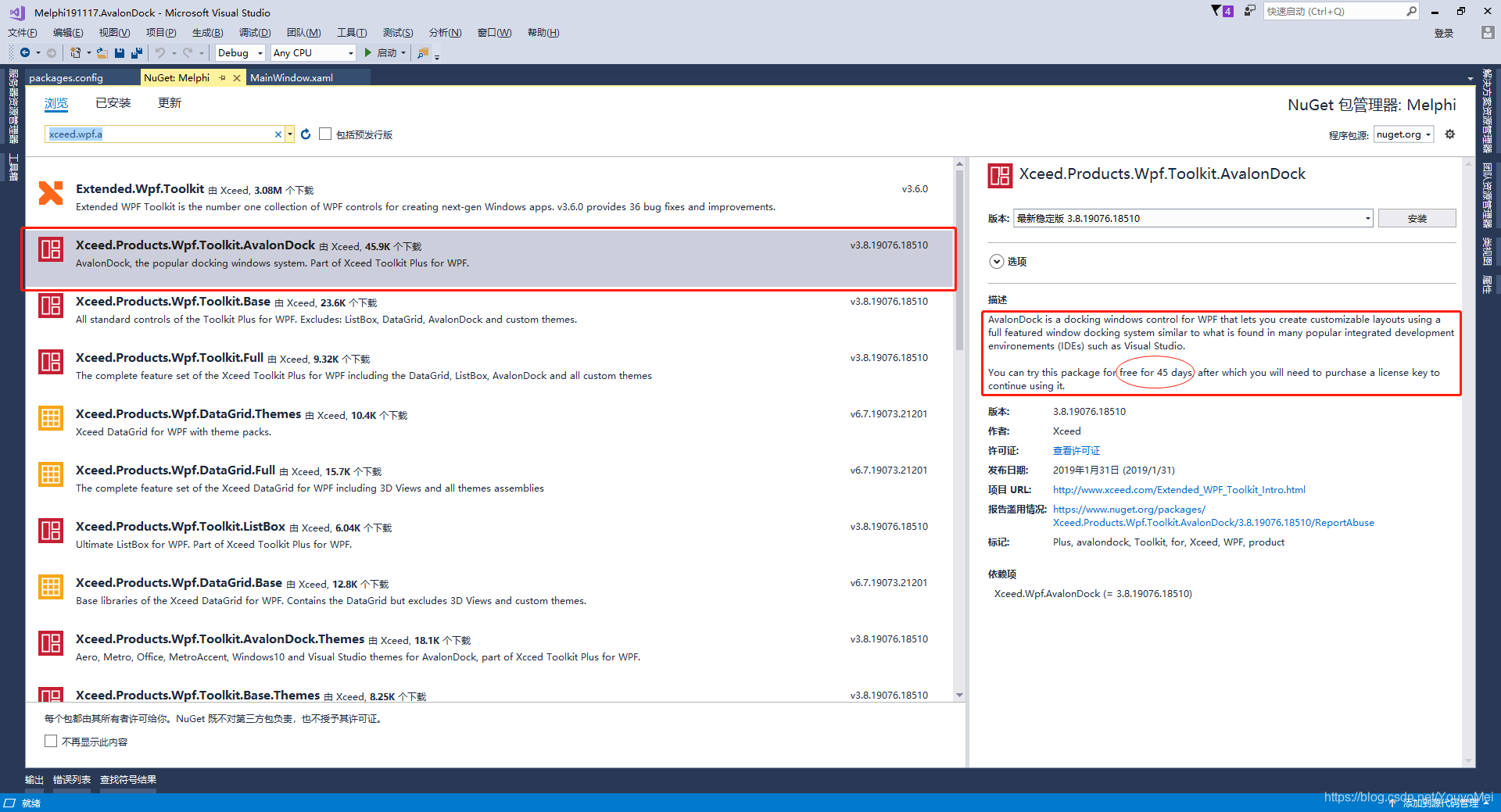Click the Start (启动) debug button
1501x812 pixels.
pos(382,52)
